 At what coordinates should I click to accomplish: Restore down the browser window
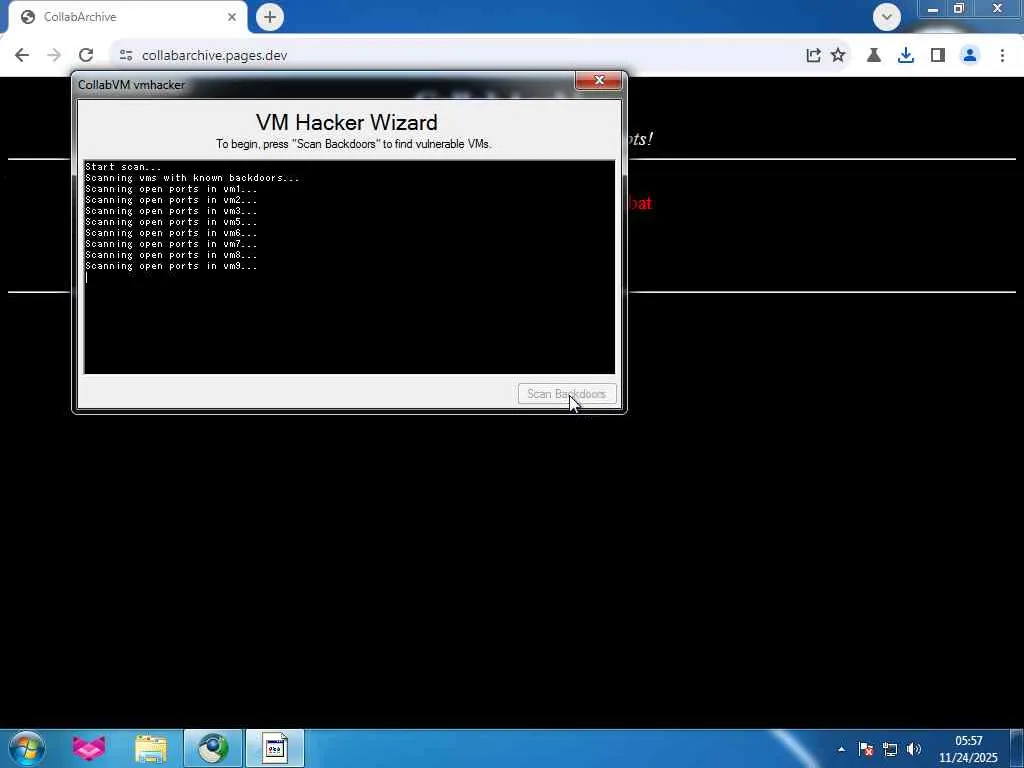959,9
